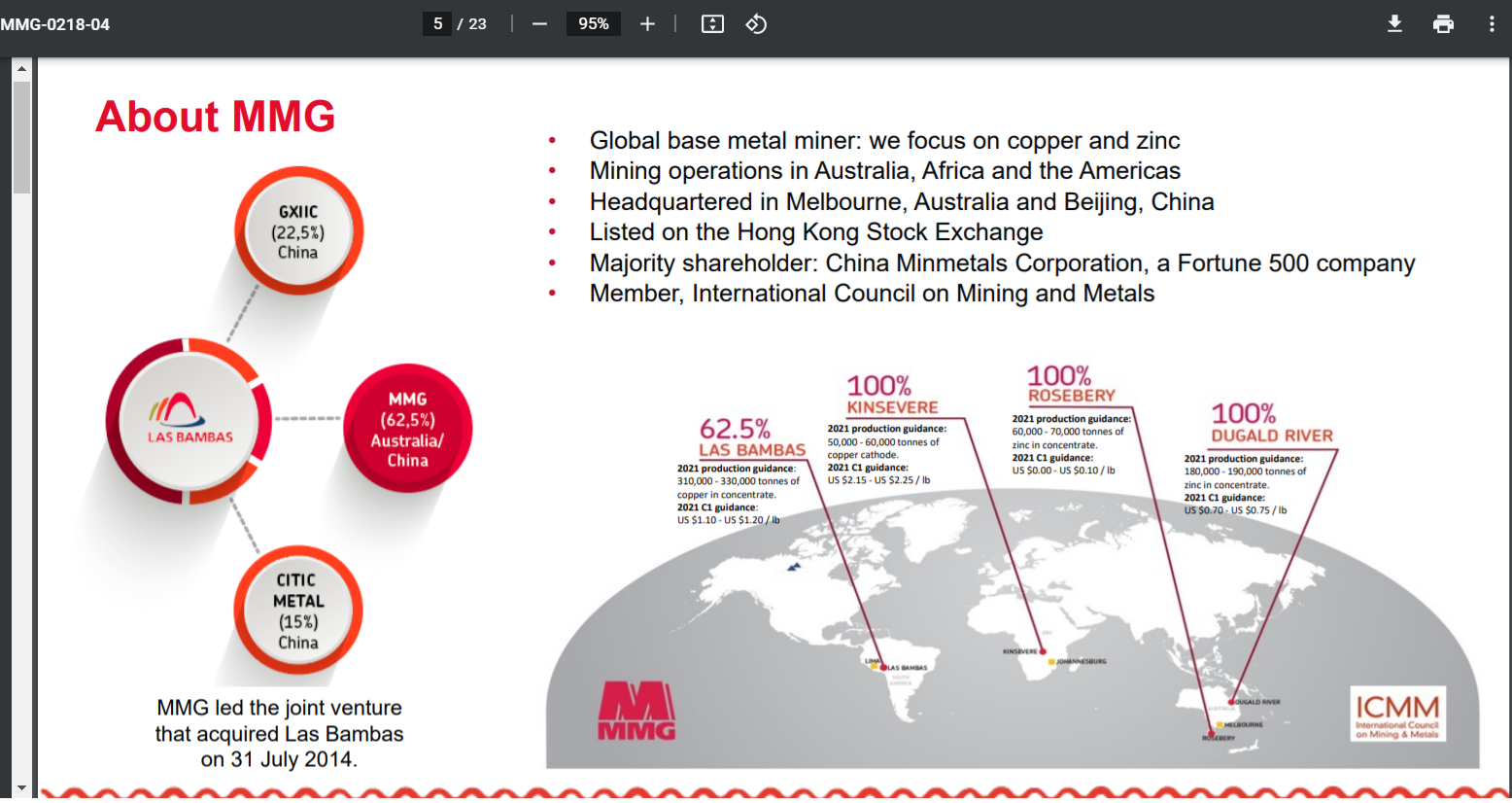Click the MMG-0218-04 document title

tap(55, 24)
